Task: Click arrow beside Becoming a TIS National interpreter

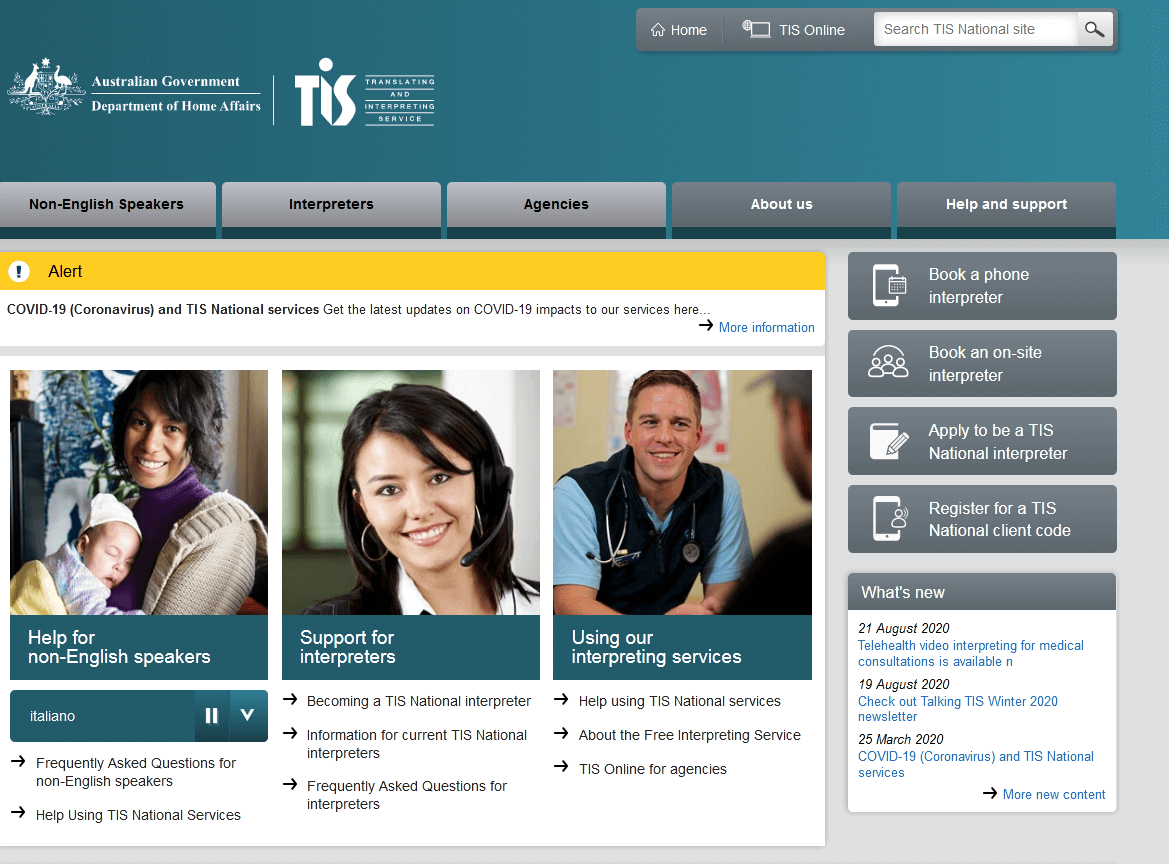Action: tap(290, 699)
